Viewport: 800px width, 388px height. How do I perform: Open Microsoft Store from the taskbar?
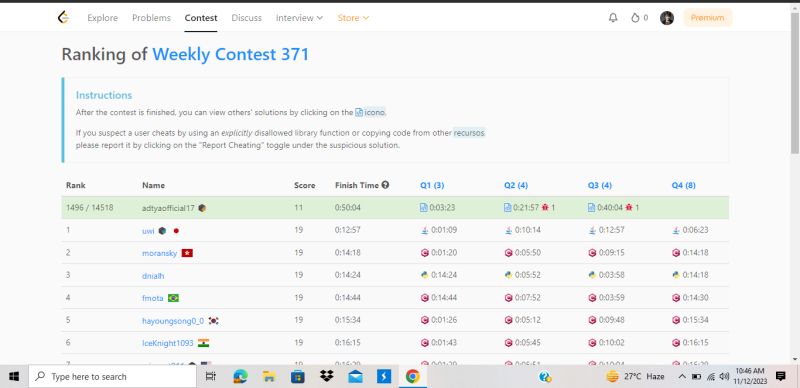(298, 376)
